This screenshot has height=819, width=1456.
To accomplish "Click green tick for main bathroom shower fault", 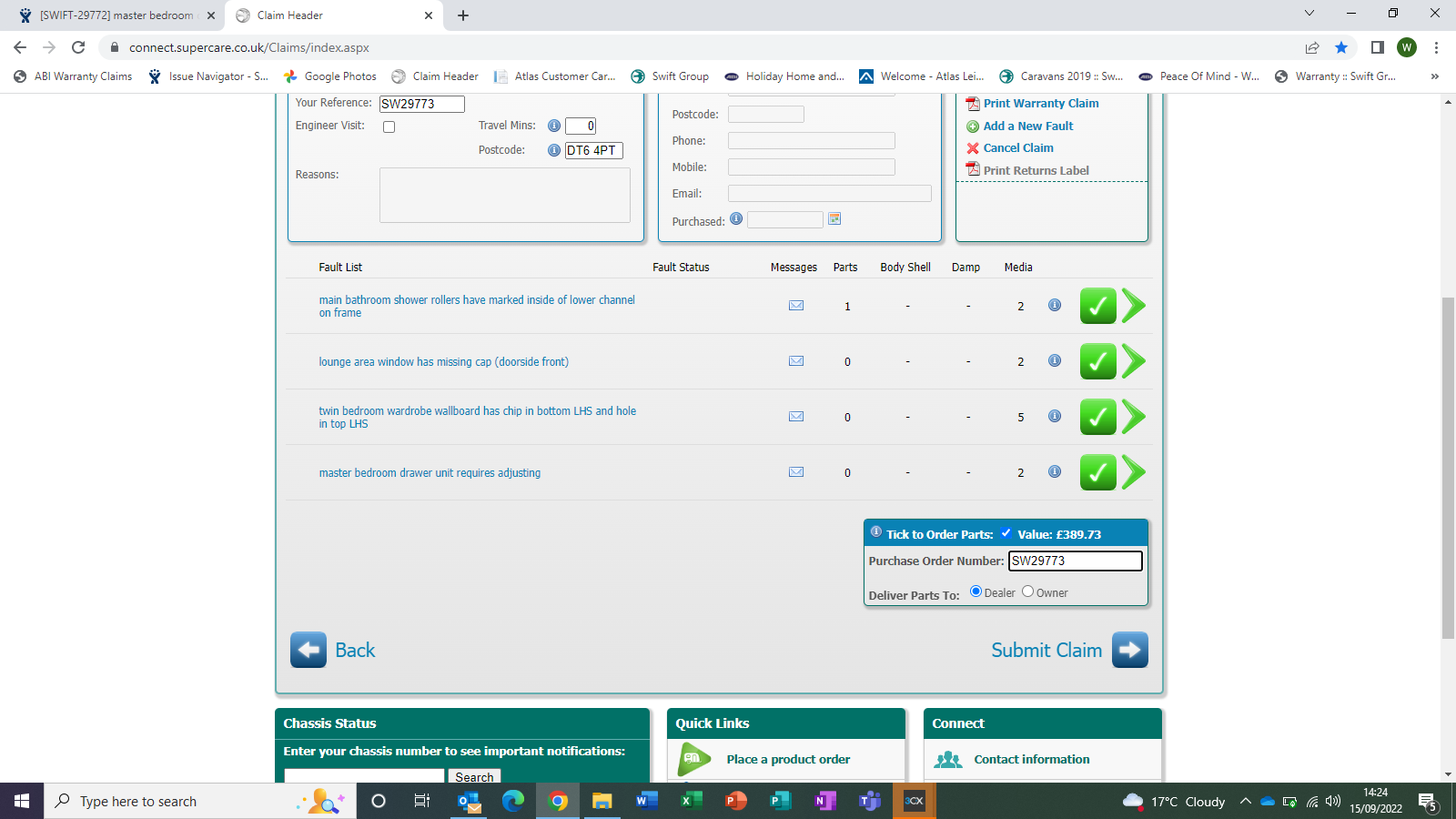I will coord(1098,306).
